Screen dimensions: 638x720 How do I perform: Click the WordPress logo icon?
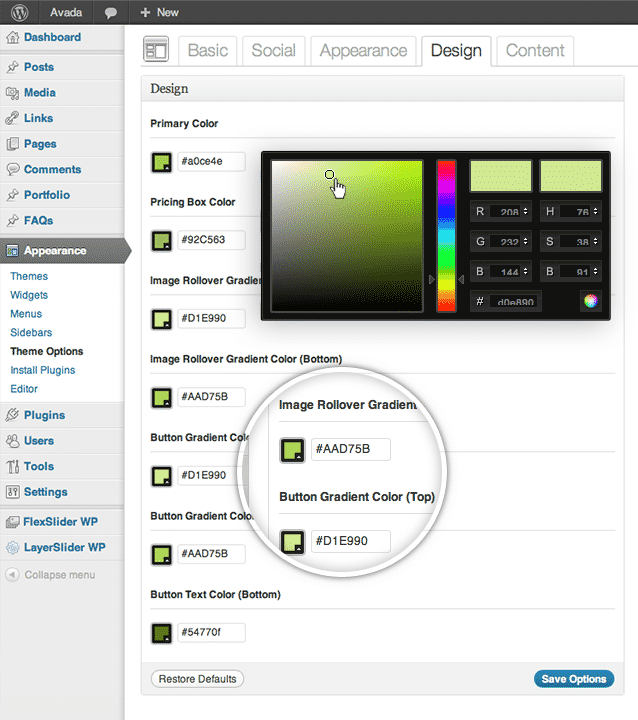17,12
